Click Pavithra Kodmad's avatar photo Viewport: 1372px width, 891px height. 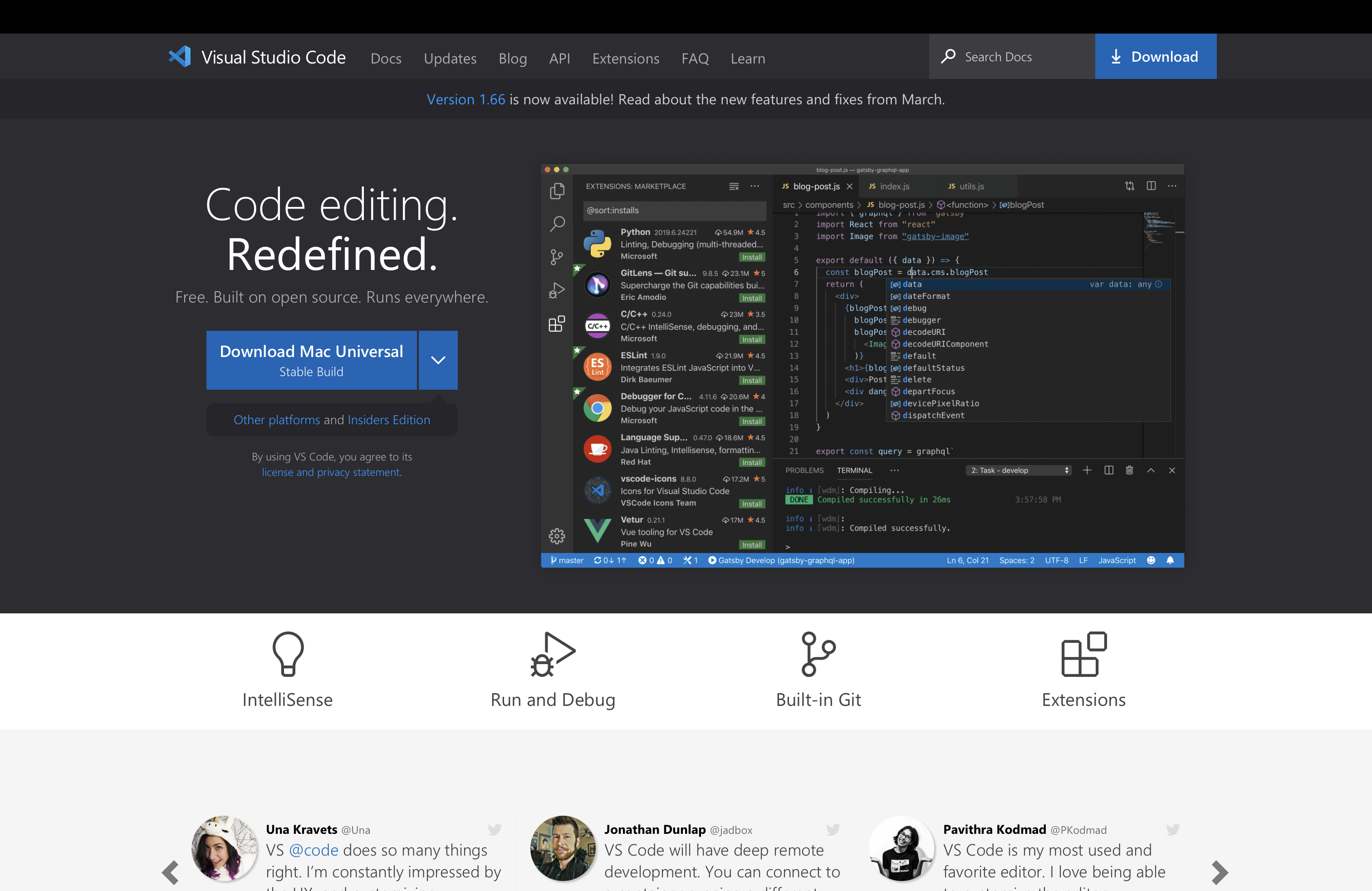[902, 848]
